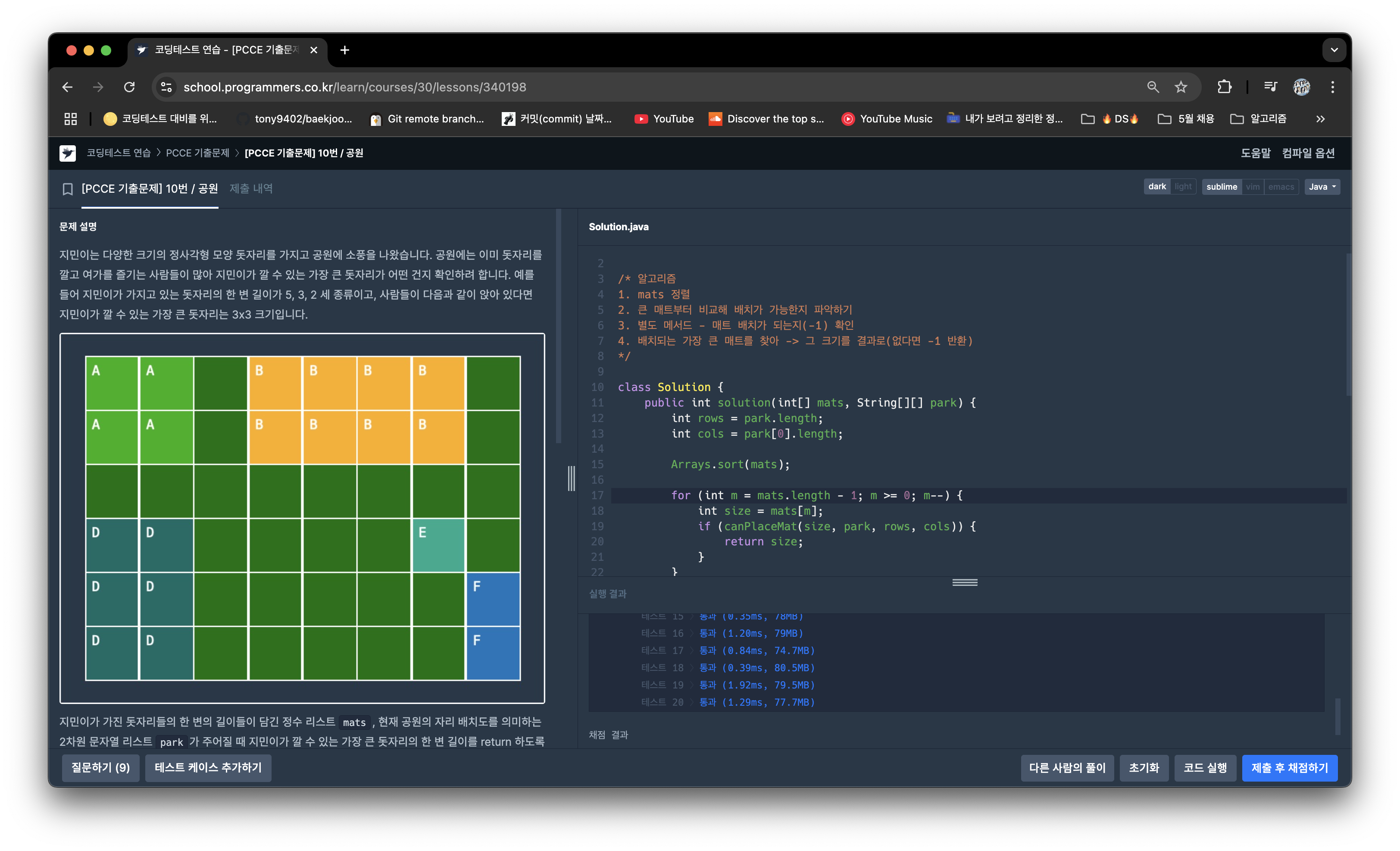Screen dimensions: 1400x851
Task: Click the browser forward arrow
Action: (98, 87)
